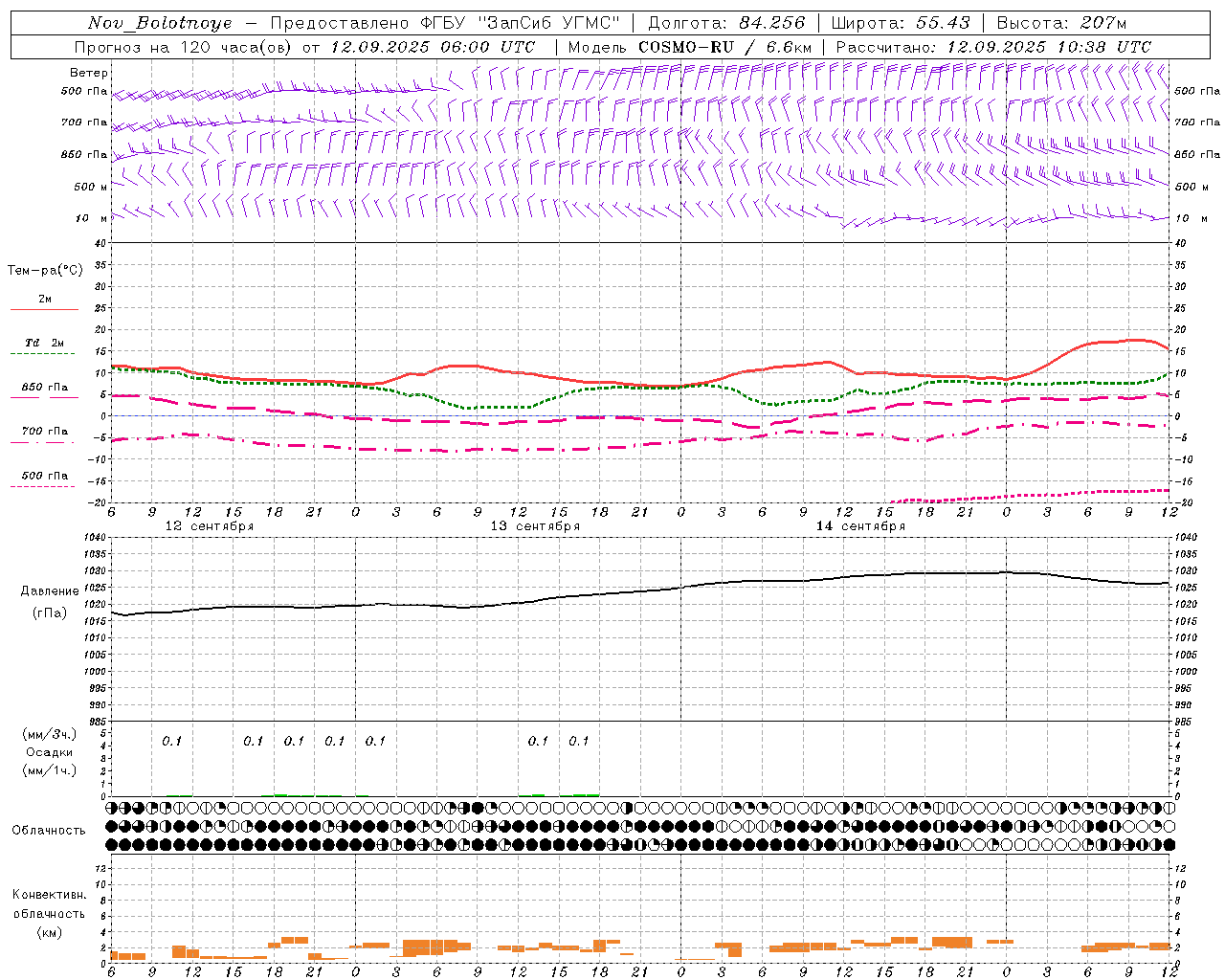This screenshot has height=980, width=1225.
Task: Click the 985 value on the left pressure axis
Action: (x=98, y=721)
